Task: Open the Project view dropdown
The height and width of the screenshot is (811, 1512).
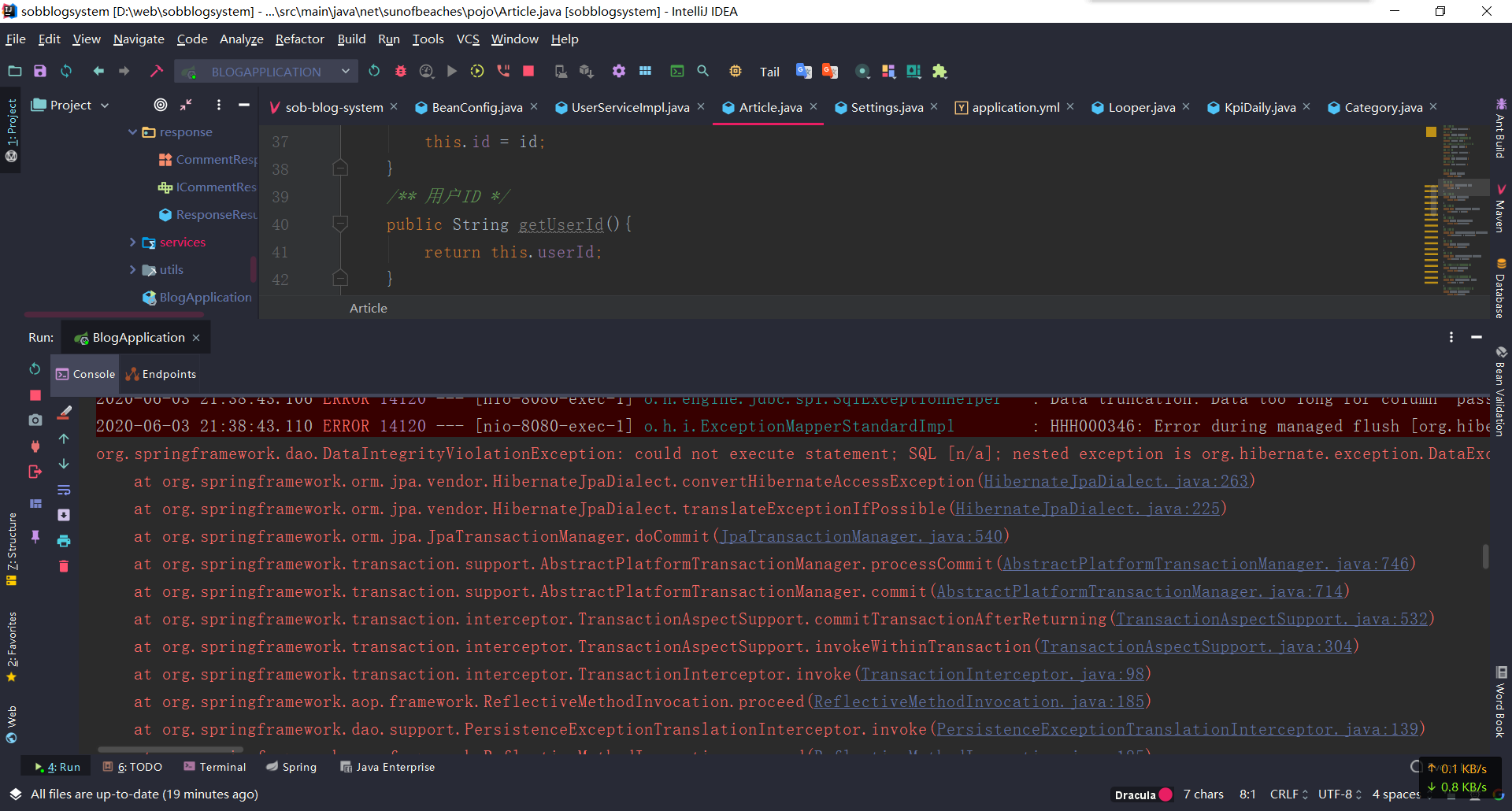Action: 70,105
